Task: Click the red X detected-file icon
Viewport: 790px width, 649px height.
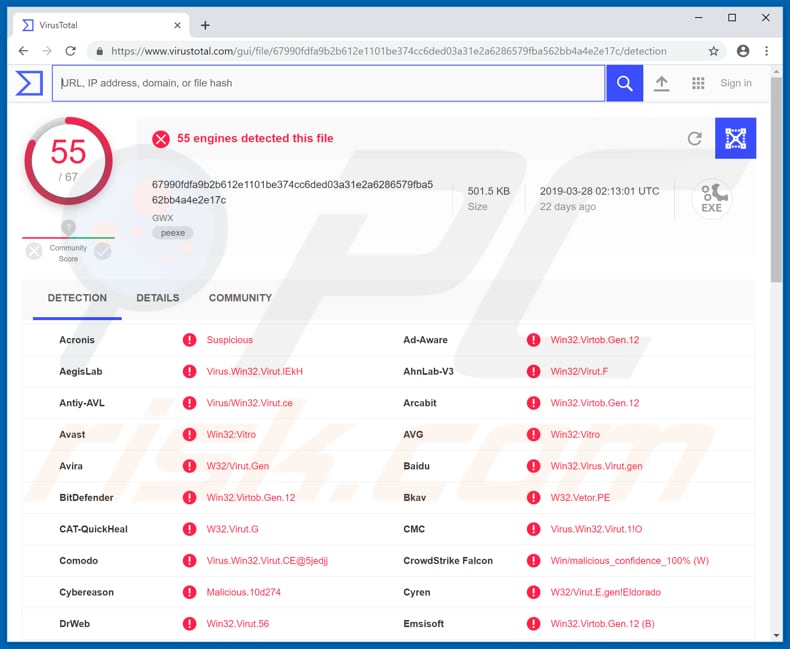Action: 161,139
